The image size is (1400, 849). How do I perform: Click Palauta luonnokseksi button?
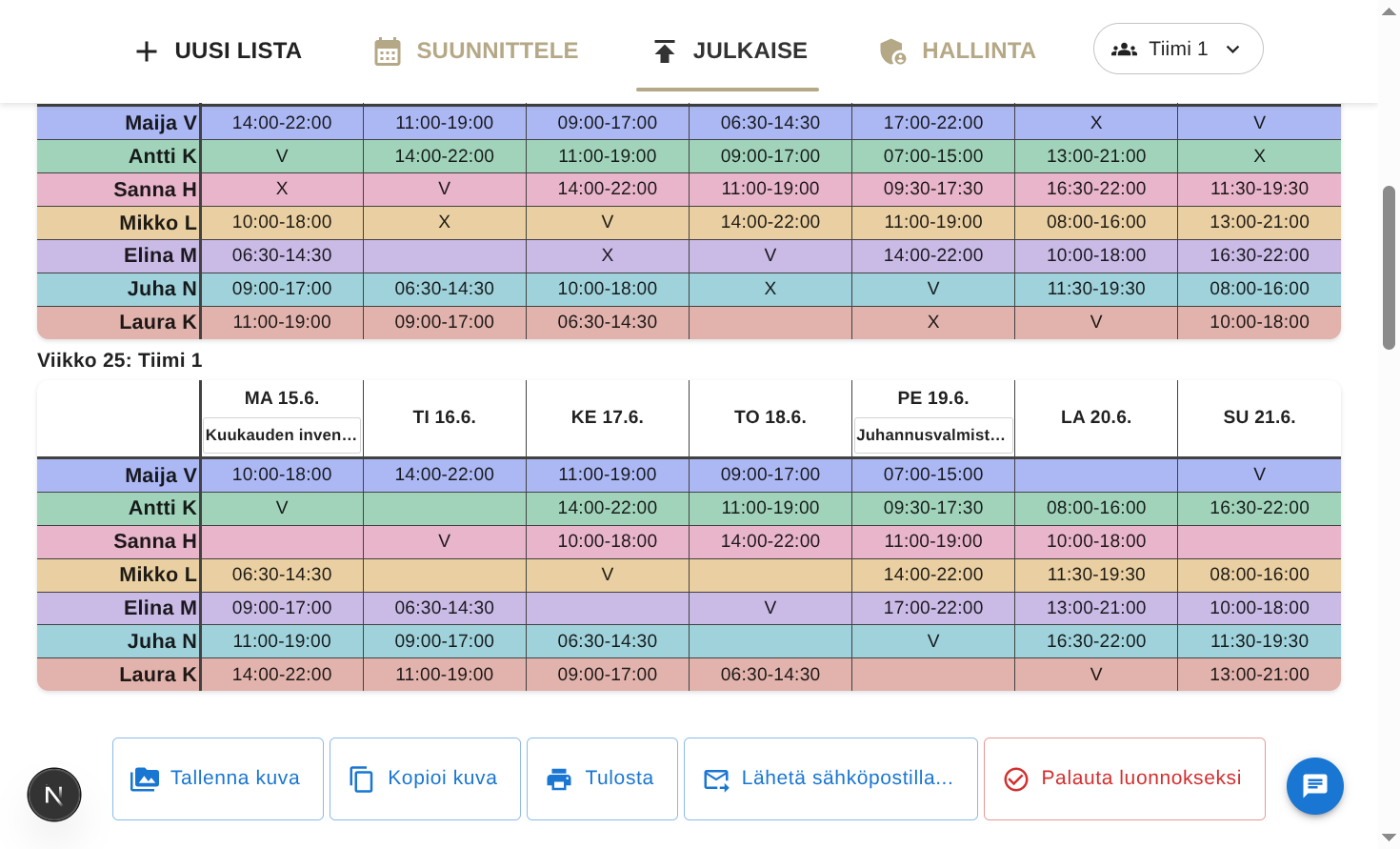pyautogui.click(x=1125, y=778)
